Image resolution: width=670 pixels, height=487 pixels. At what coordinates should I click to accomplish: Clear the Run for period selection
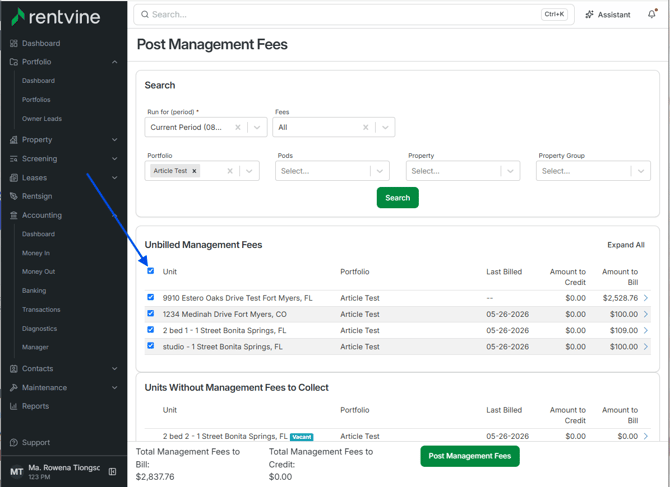[238, 127]
